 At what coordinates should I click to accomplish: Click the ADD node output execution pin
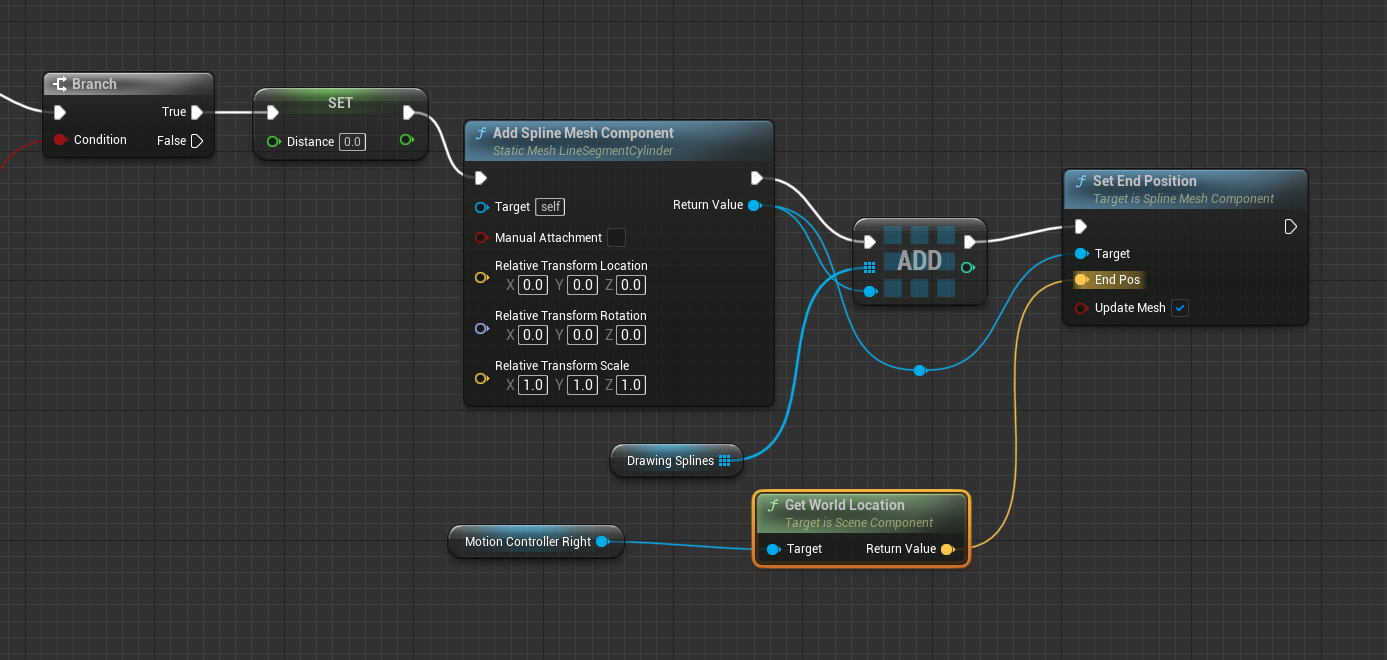coord(970,242)
